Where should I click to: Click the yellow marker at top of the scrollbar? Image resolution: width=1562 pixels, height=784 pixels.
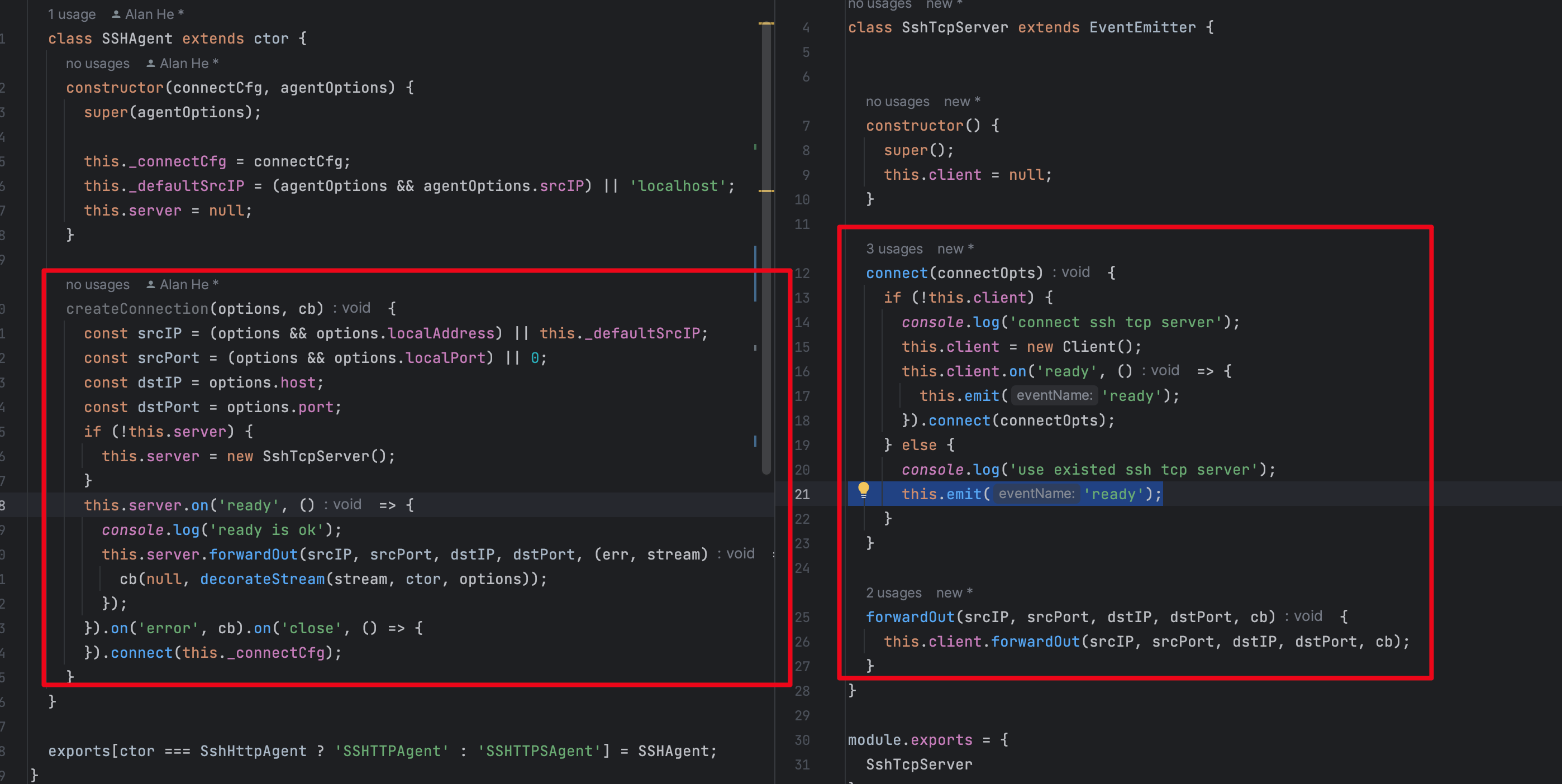(x=766, y=24)
